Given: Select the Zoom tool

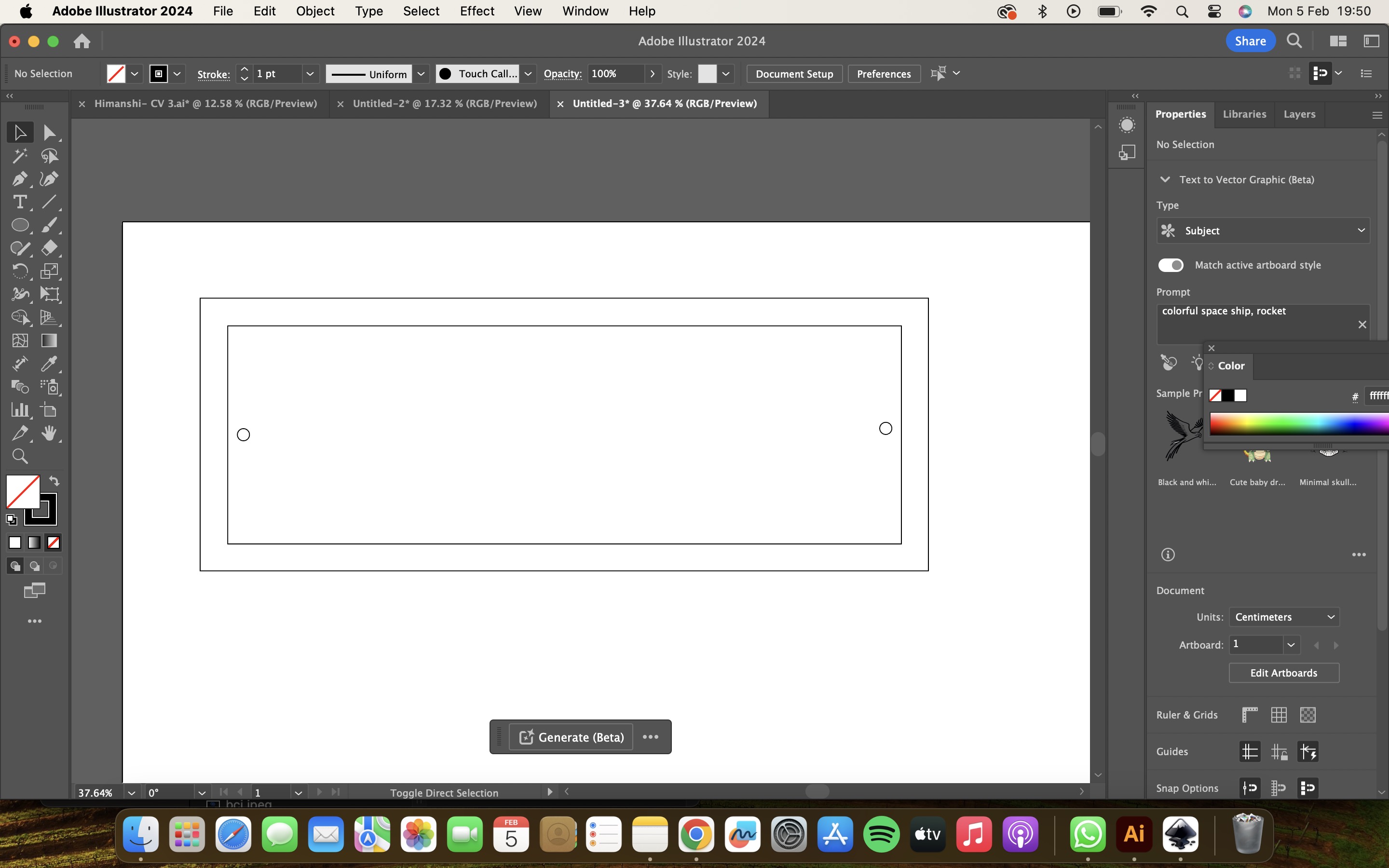Looking at the screenshot, I should pos(19,456).
